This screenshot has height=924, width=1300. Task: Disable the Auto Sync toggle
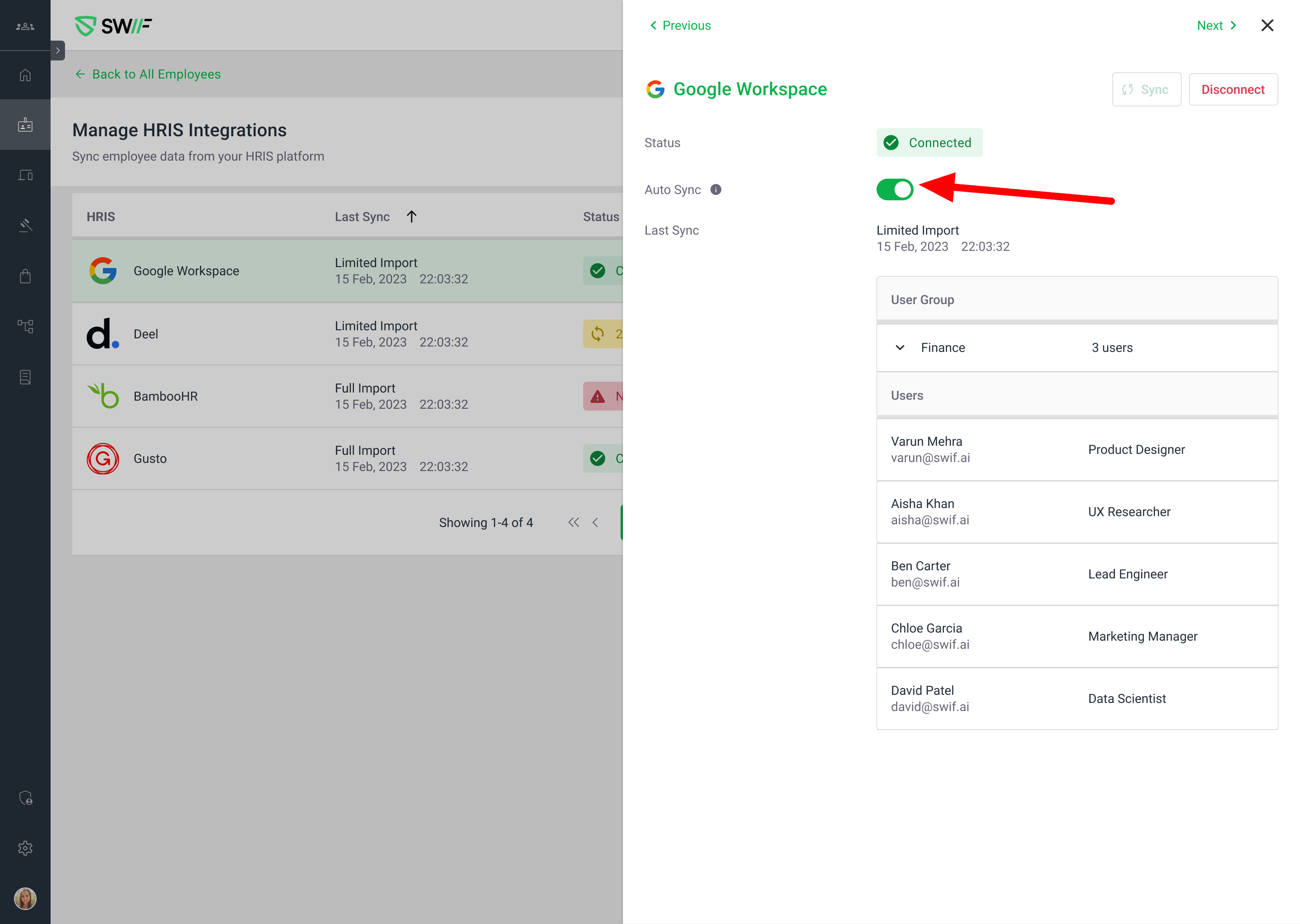[x=894, y=189]
